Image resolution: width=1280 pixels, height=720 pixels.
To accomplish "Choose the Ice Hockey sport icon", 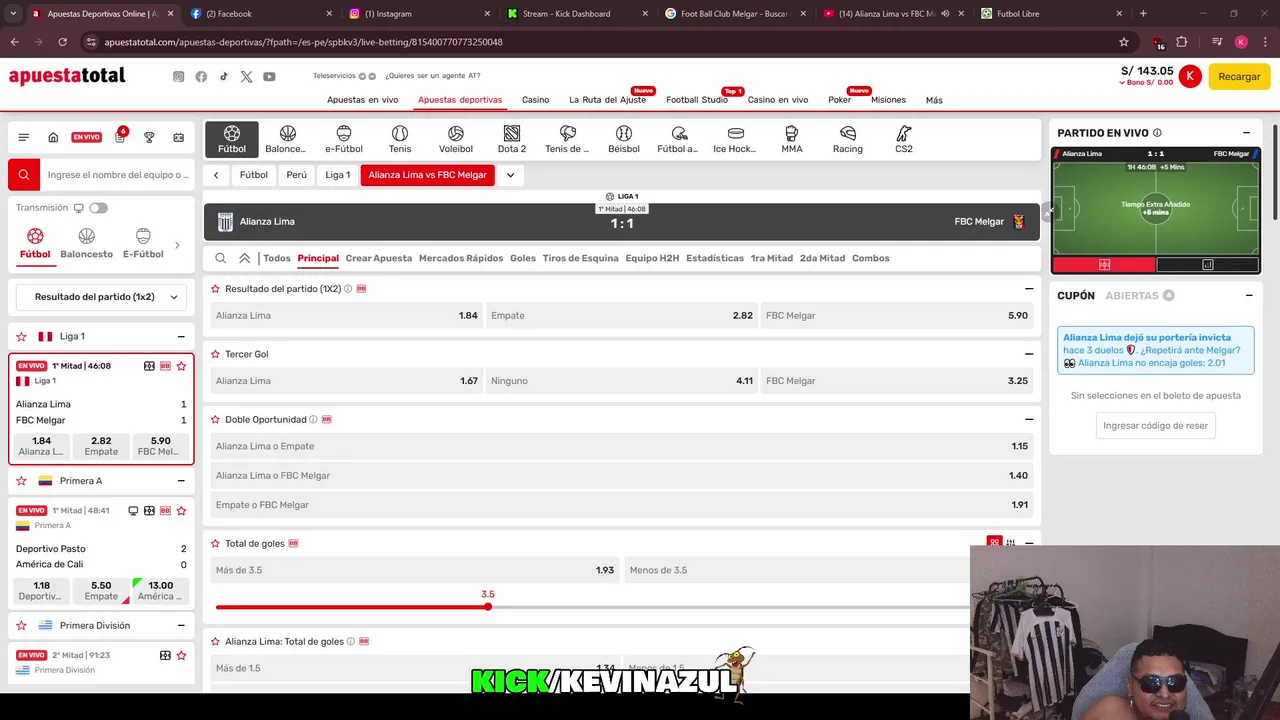I will [735, 140].
